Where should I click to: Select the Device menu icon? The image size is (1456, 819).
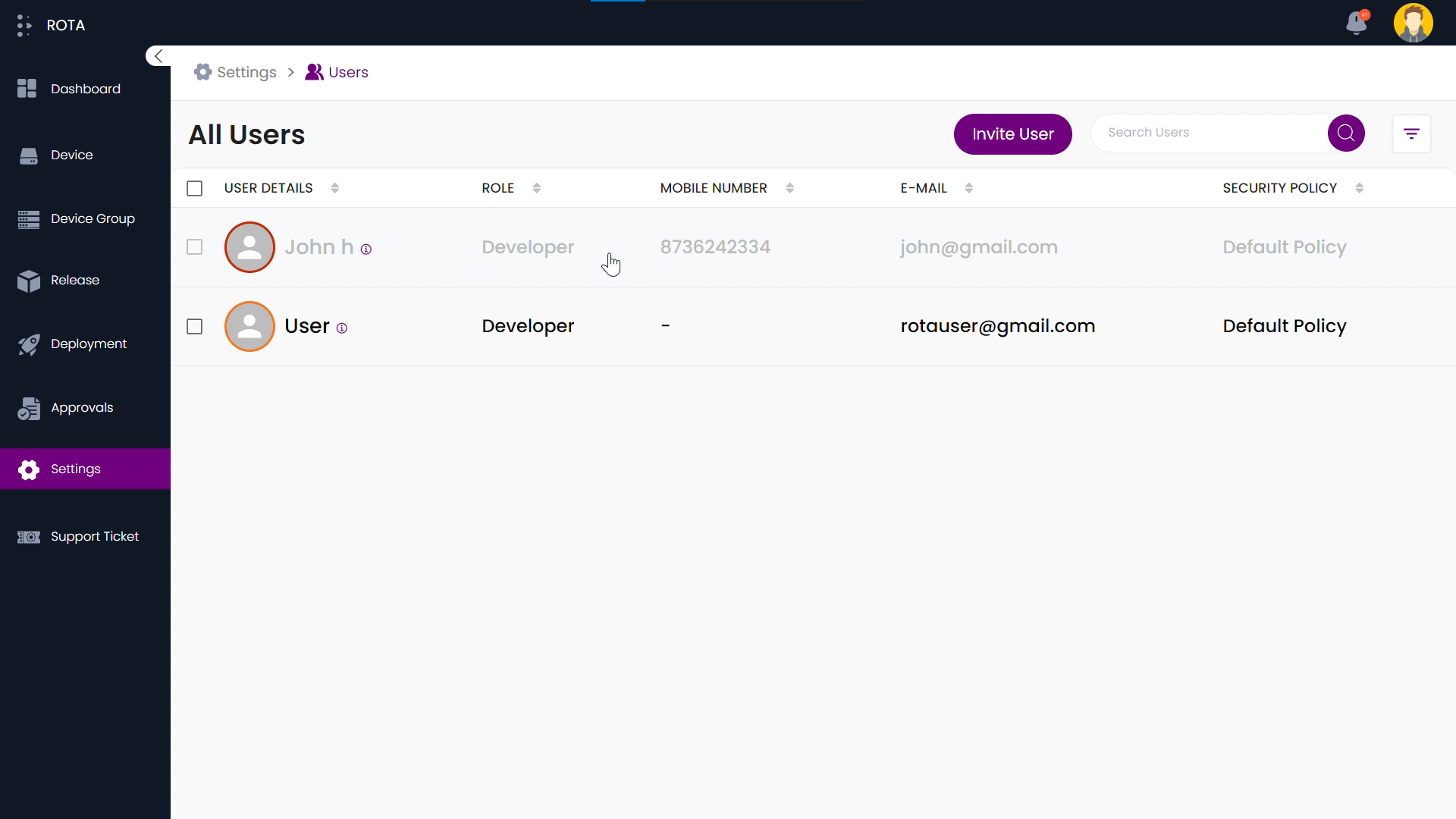(x=28, y=154)
